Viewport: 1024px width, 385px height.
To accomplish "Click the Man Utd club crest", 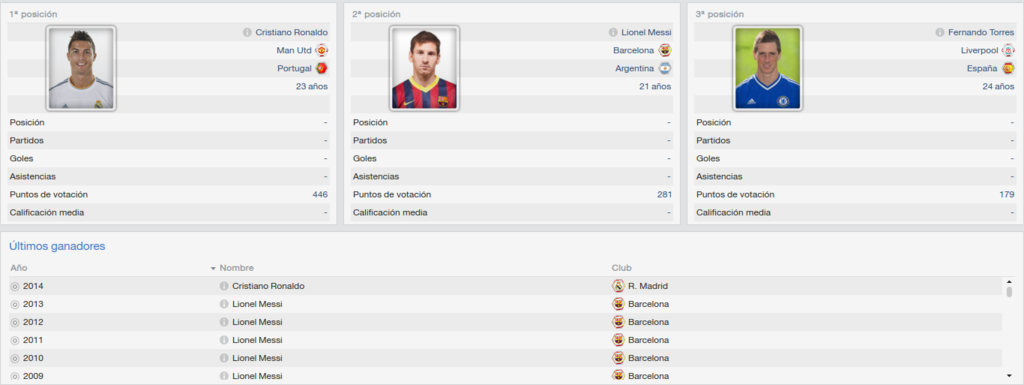I will [x=321, y=50].
